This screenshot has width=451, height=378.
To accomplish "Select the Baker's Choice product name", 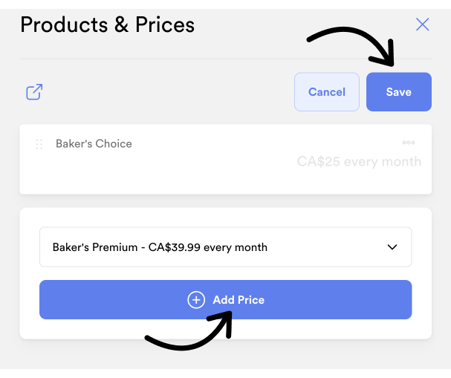I will tap(94, 144).
